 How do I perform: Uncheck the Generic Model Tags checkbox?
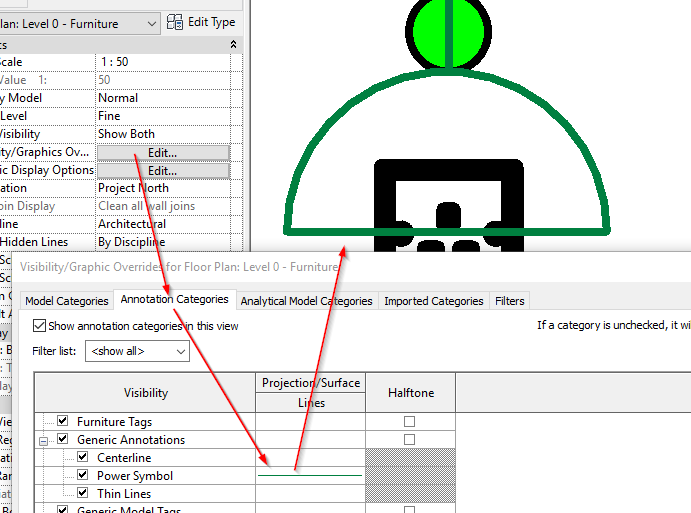click(63, 509)
